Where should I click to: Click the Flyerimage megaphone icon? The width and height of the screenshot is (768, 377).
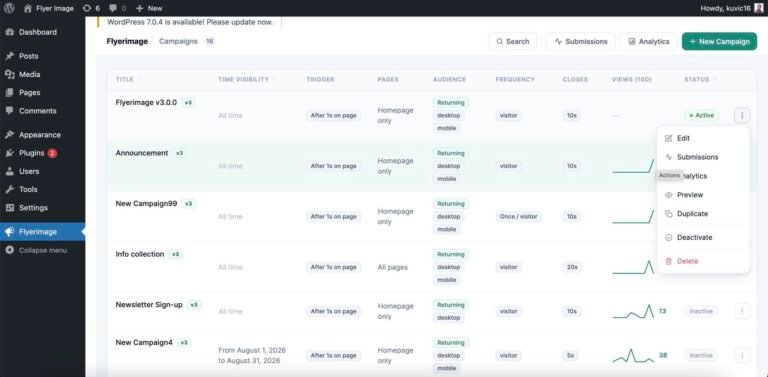pyautogui.click(x=9, y=232)
